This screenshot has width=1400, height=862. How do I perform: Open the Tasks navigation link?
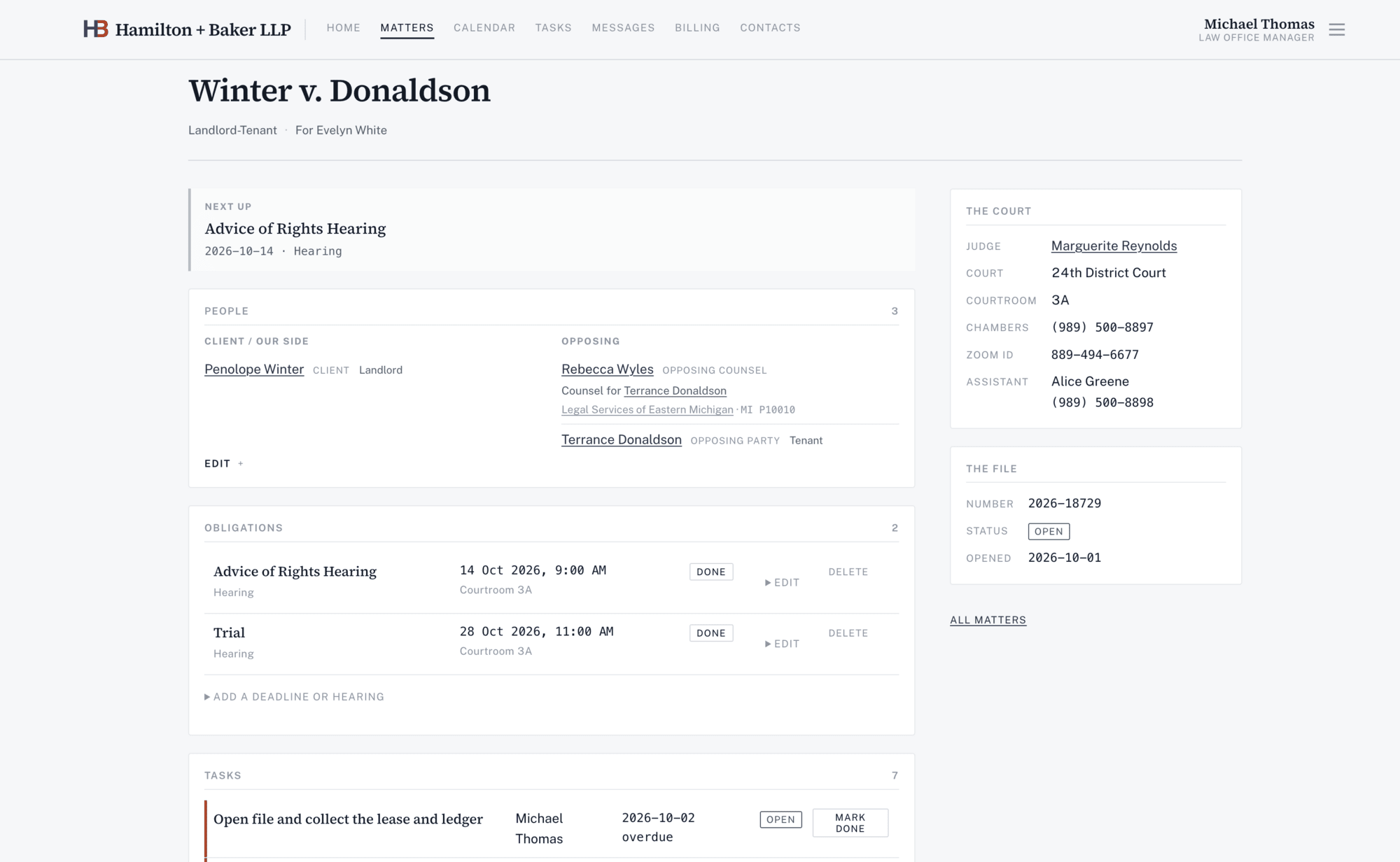pyautogui.click(x=553, y=28)
